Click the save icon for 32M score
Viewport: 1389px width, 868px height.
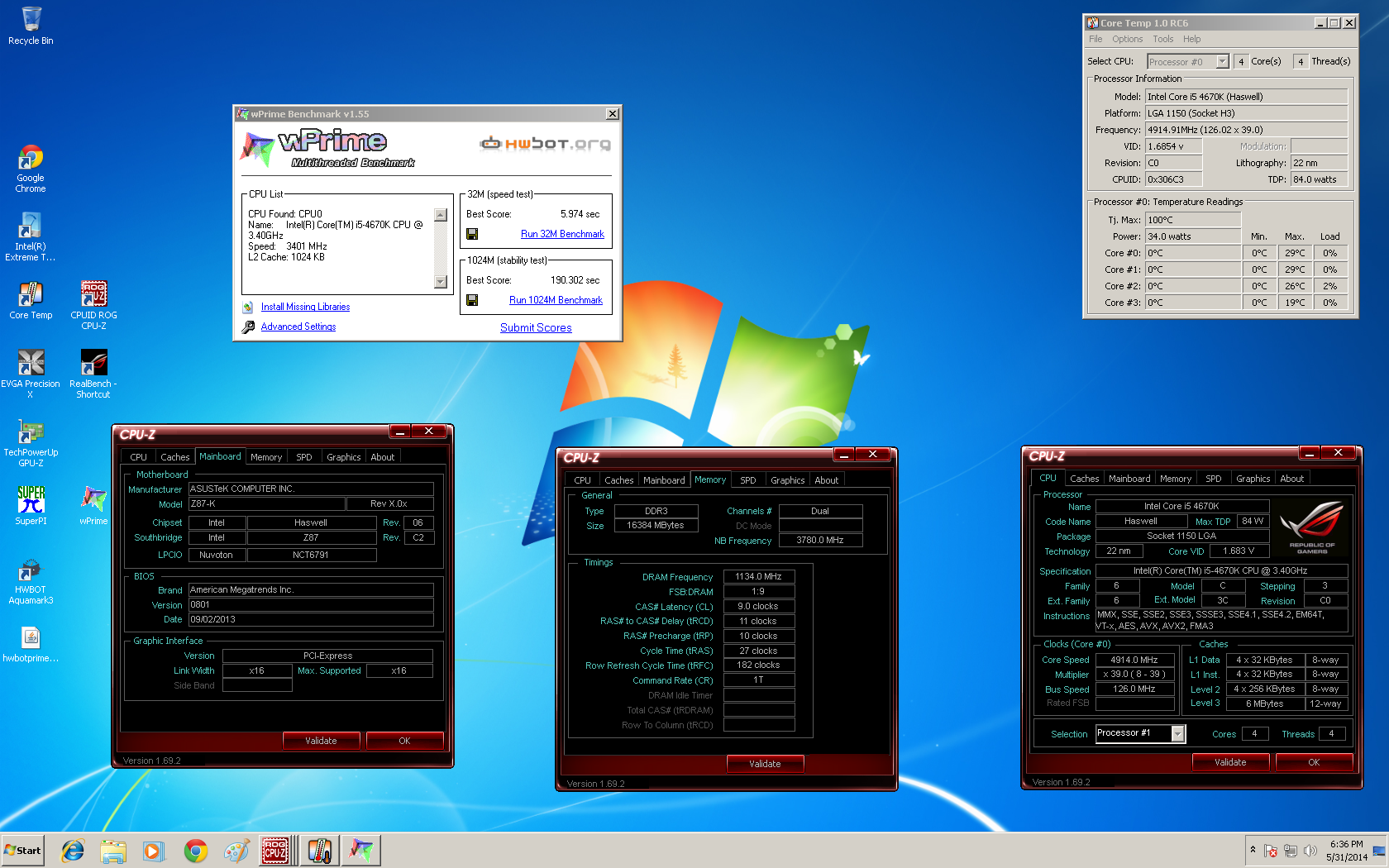[x=472, y=234]
